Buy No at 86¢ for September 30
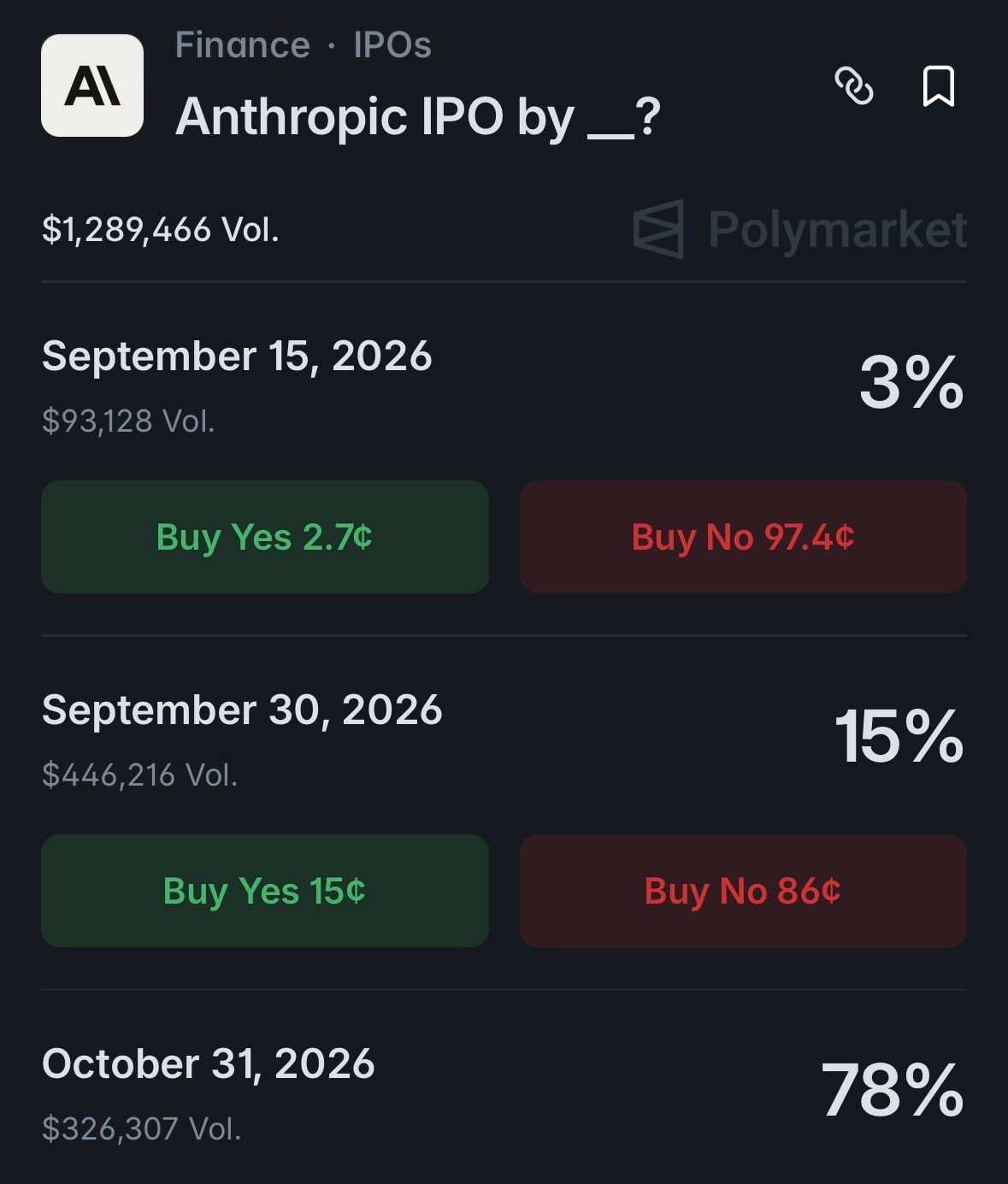Image resolution: width=1008 pixels, height=1184 pixels. pos(743,891)
